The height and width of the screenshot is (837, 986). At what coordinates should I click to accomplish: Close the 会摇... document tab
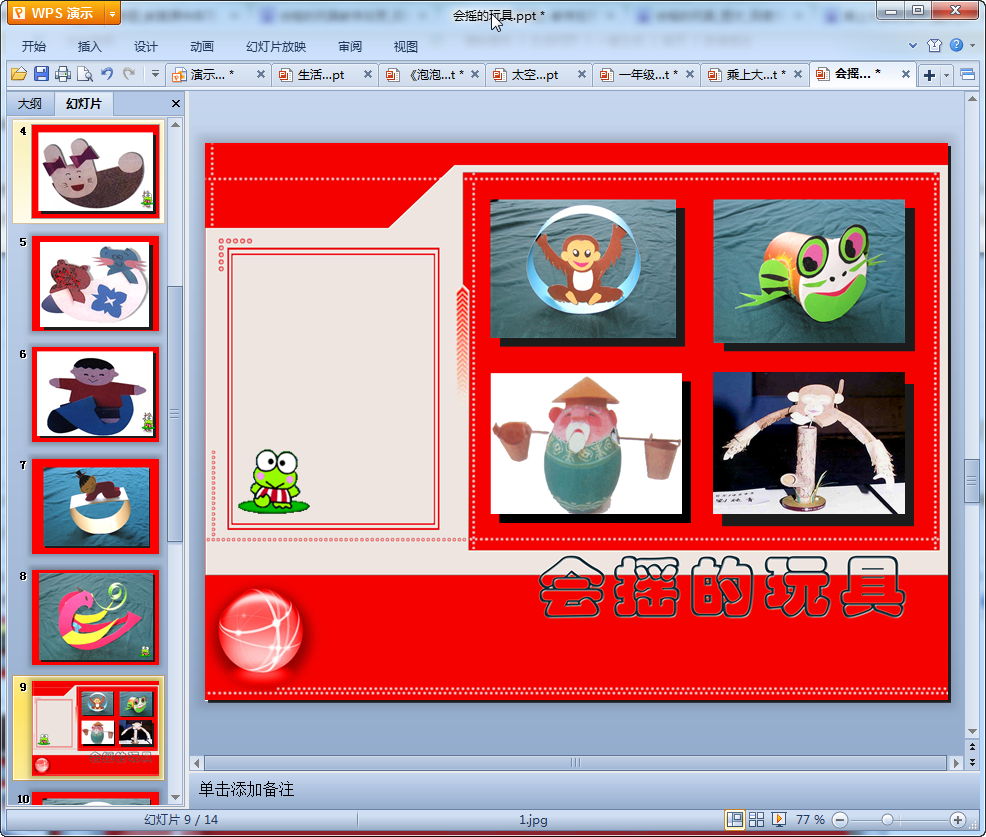coord(906,74)
